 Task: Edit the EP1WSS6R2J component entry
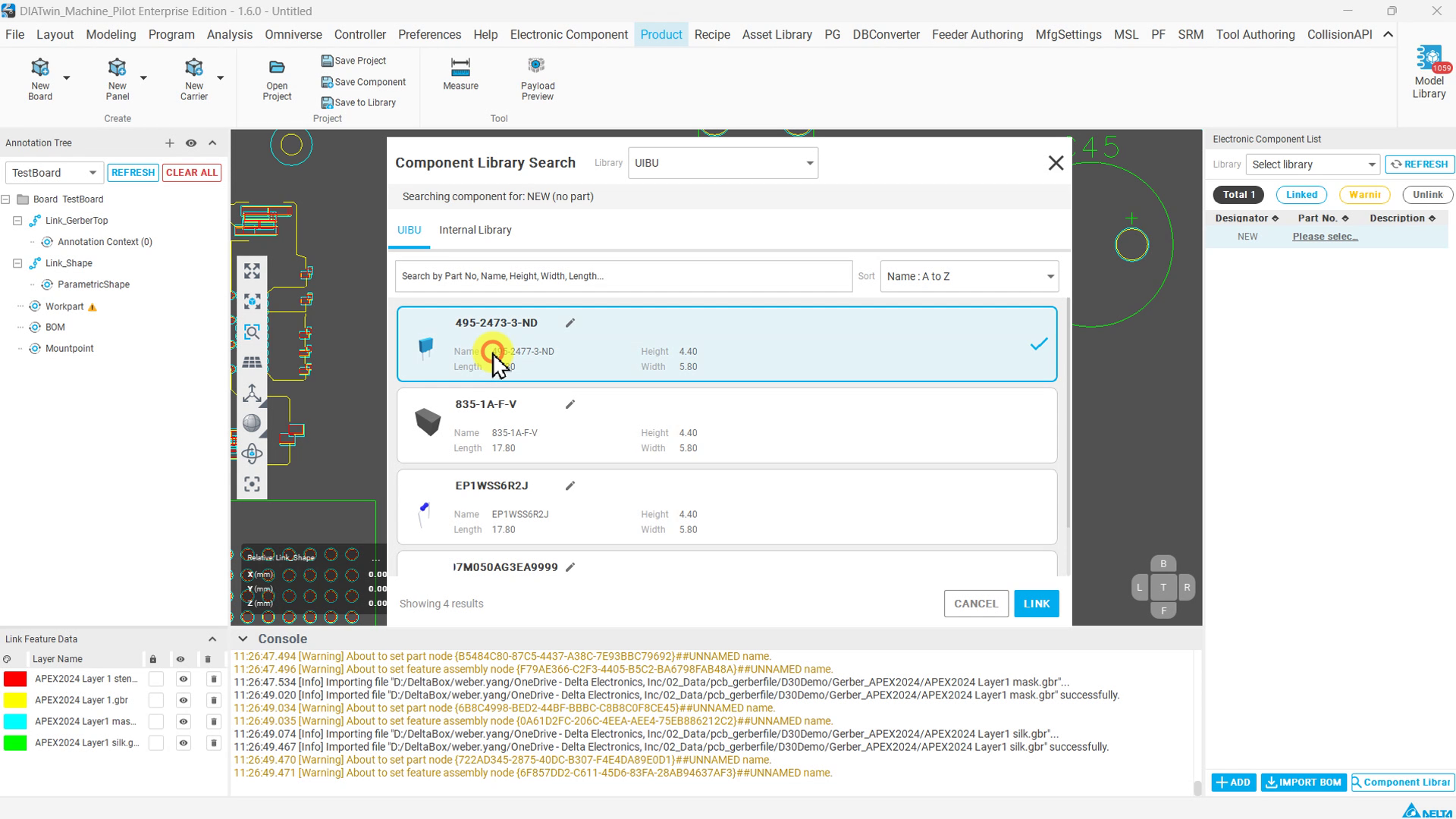coord(570,486)
